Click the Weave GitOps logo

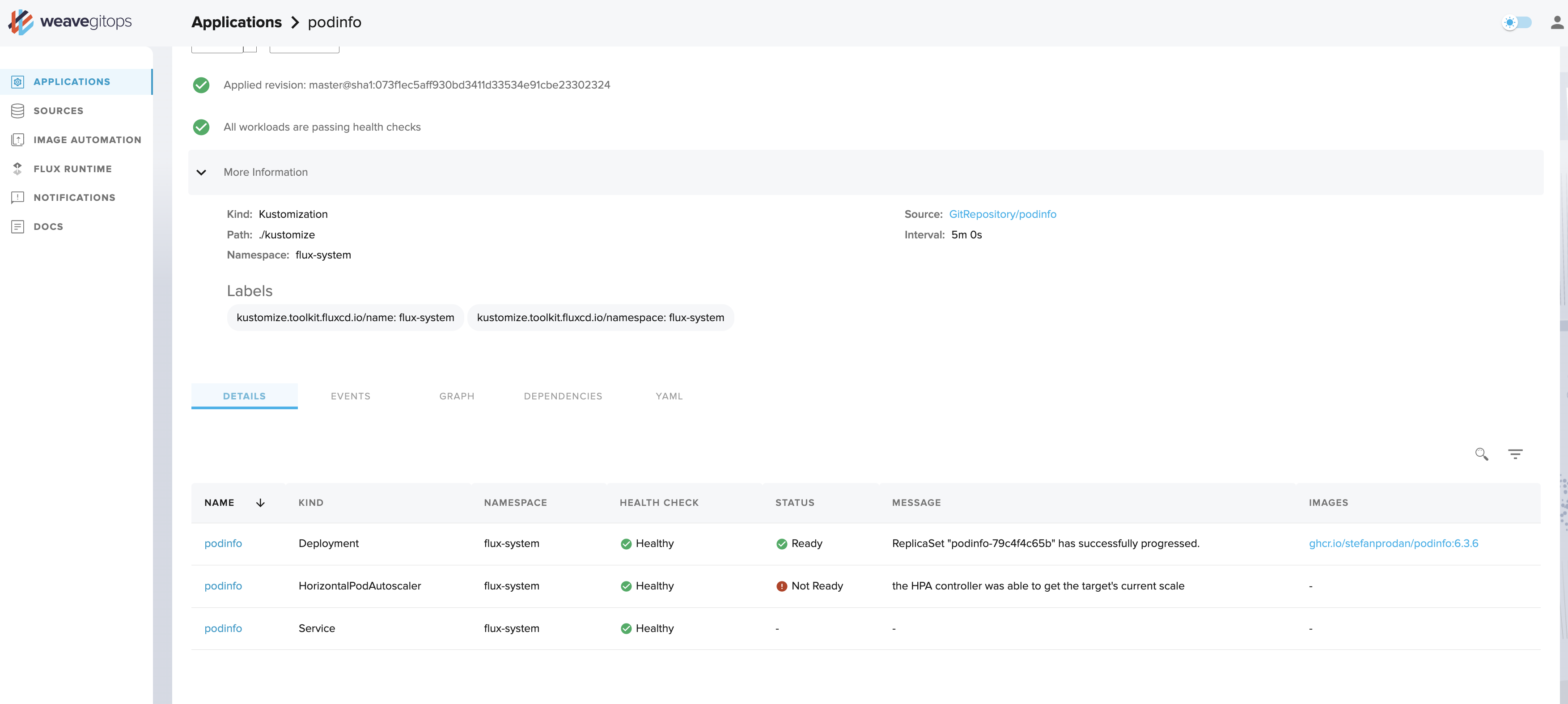coord(70,22)
